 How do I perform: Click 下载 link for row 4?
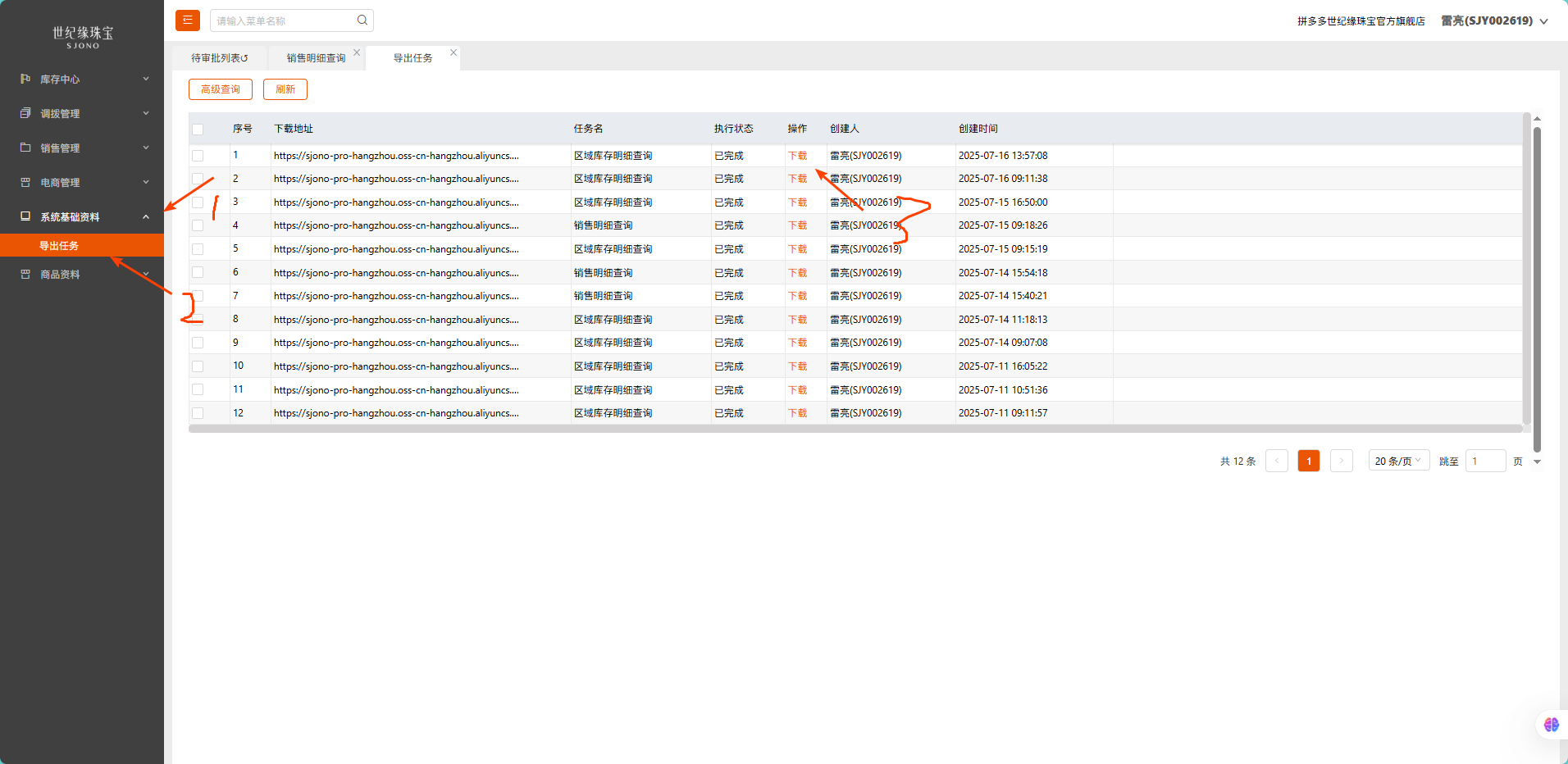[797, 225]
